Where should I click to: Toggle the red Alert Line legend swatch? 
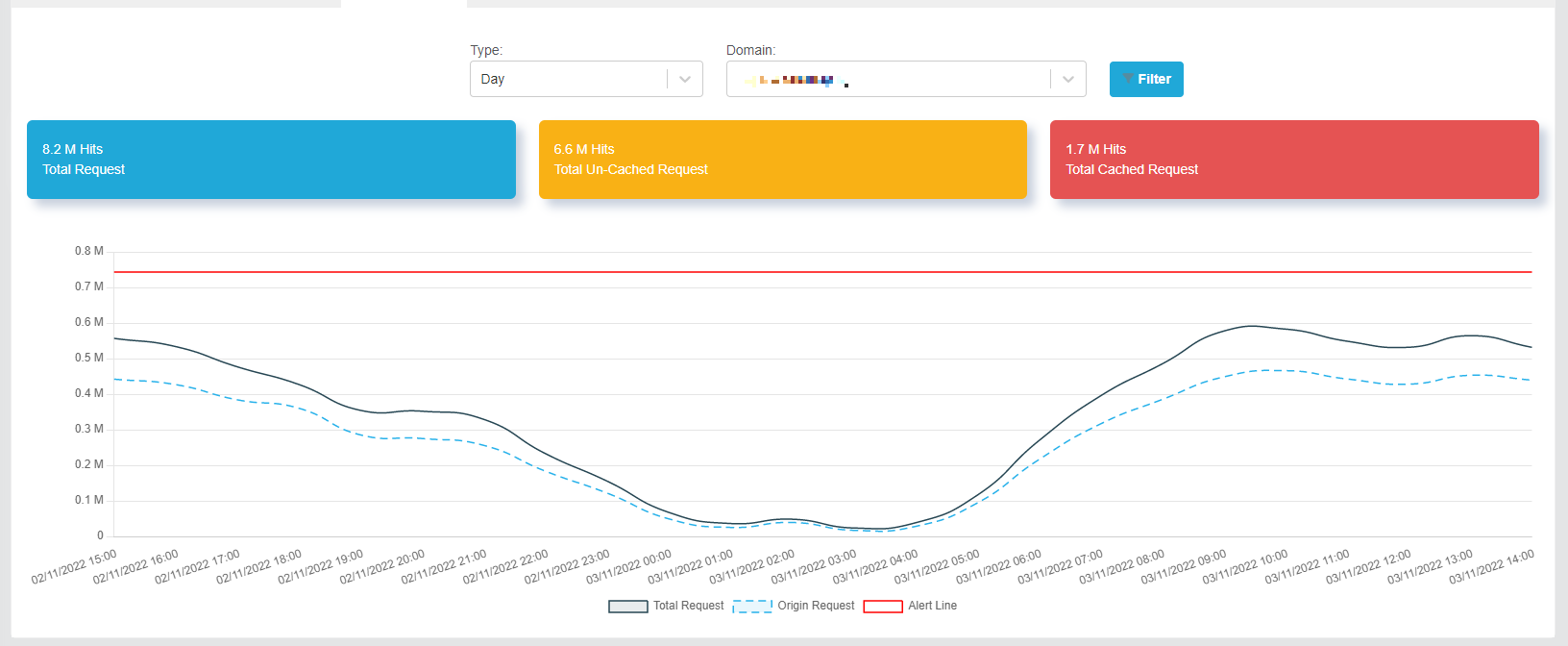point(883,607)
